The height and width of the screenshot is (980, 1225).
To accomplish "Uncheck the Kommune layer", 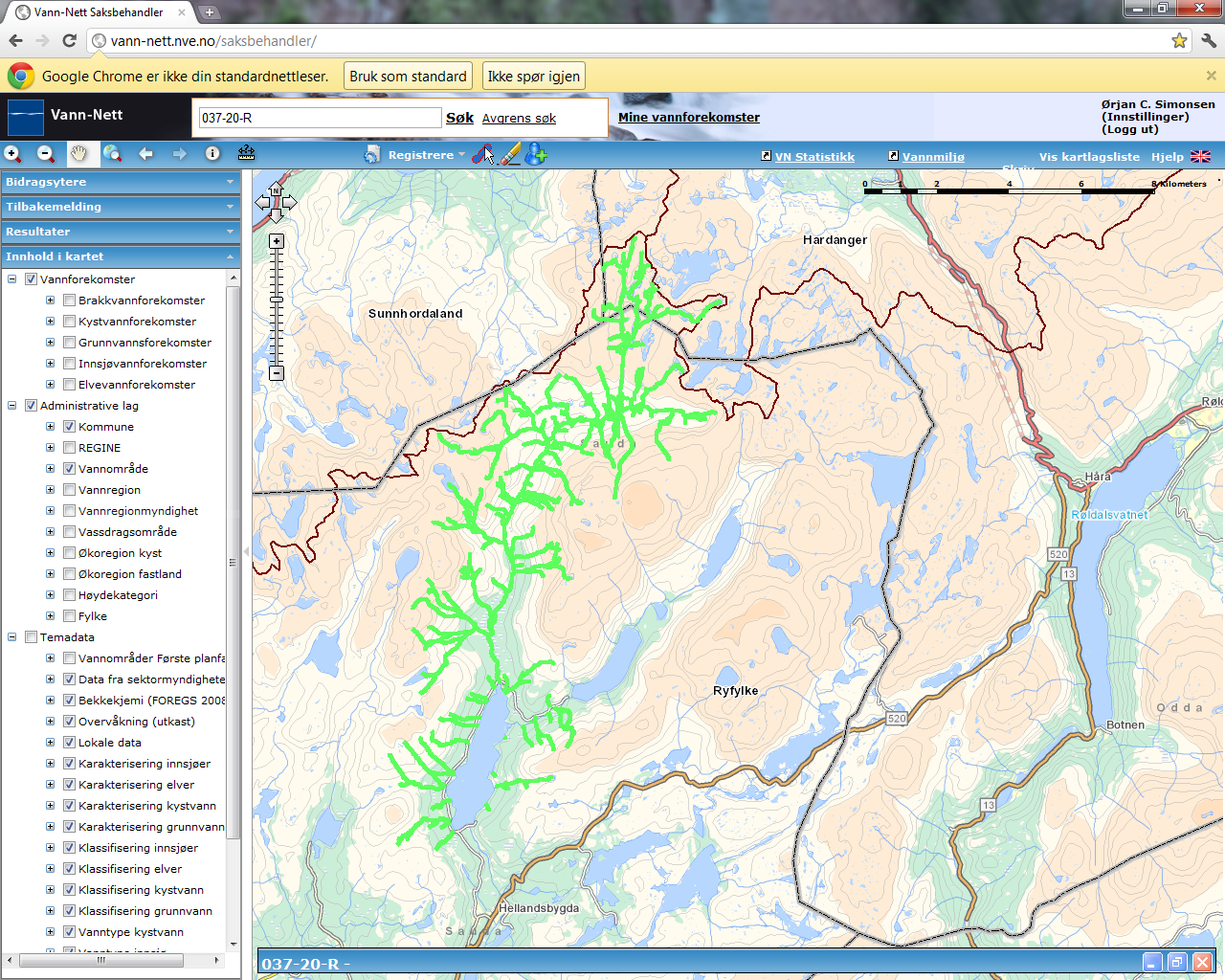I will [x=69, y=427].
